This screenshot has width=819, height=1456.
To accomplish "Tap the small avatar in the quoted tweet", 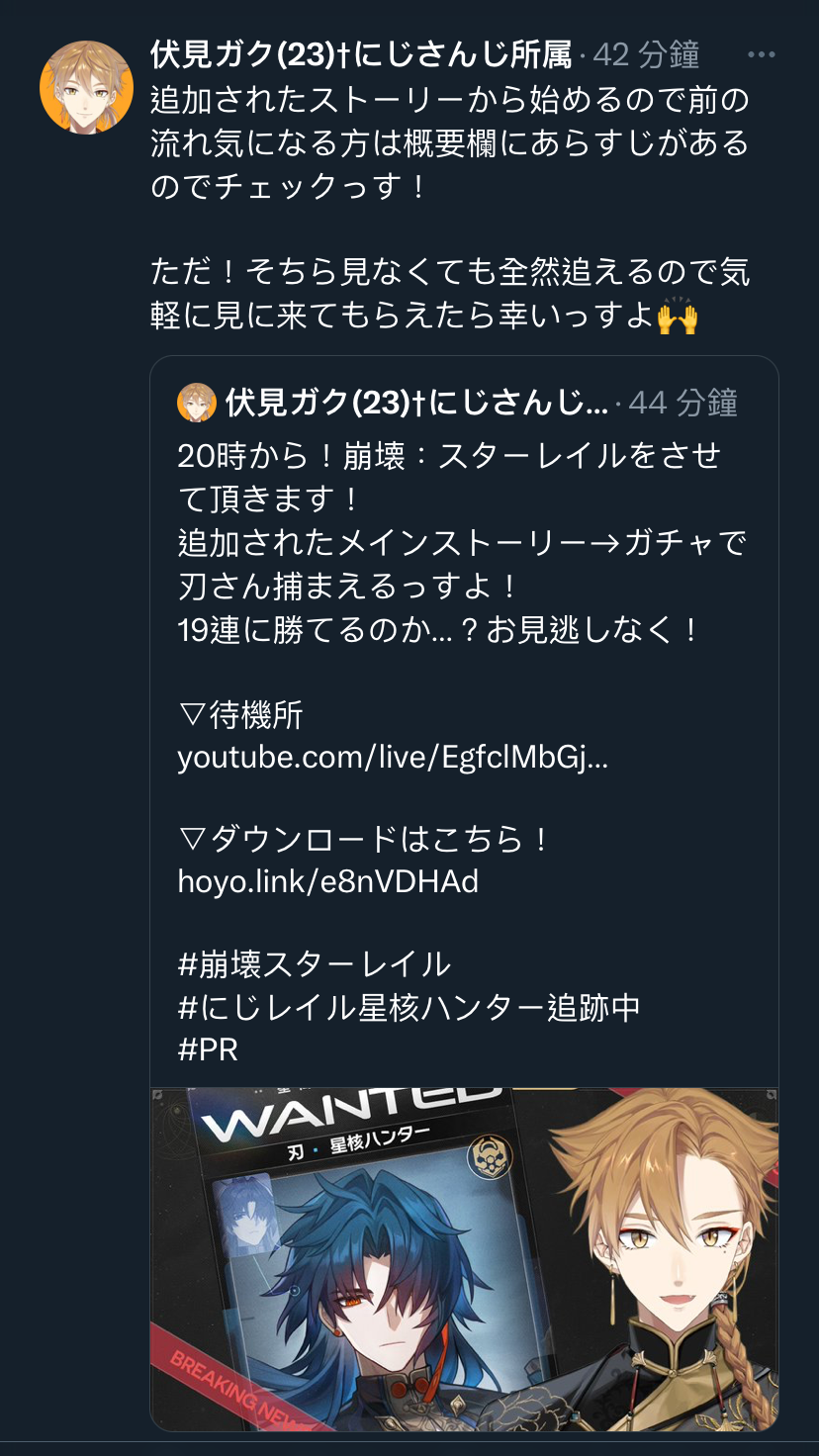I will (197, 403).
